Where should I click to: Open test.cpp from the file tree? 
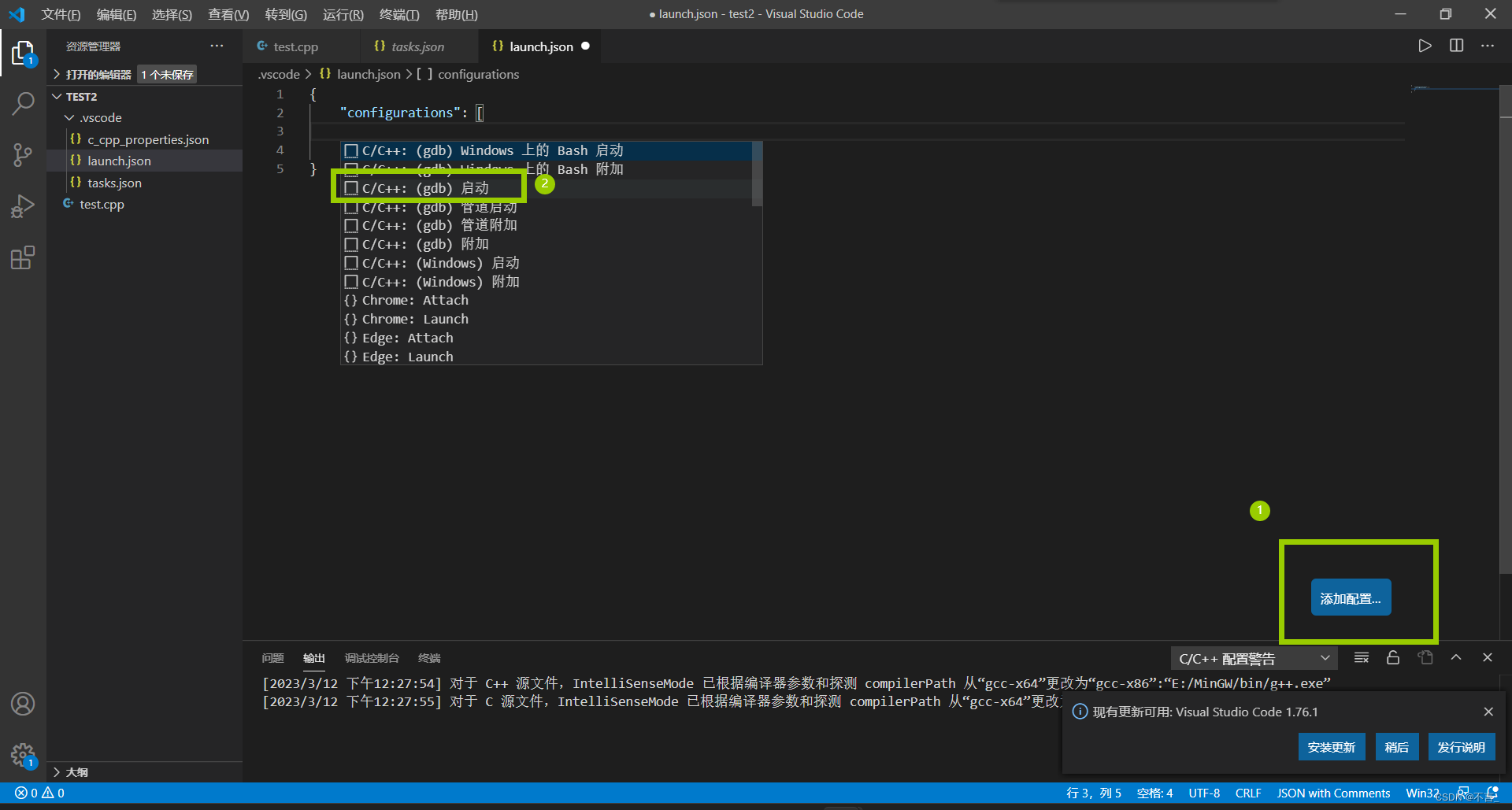point(145,204)
